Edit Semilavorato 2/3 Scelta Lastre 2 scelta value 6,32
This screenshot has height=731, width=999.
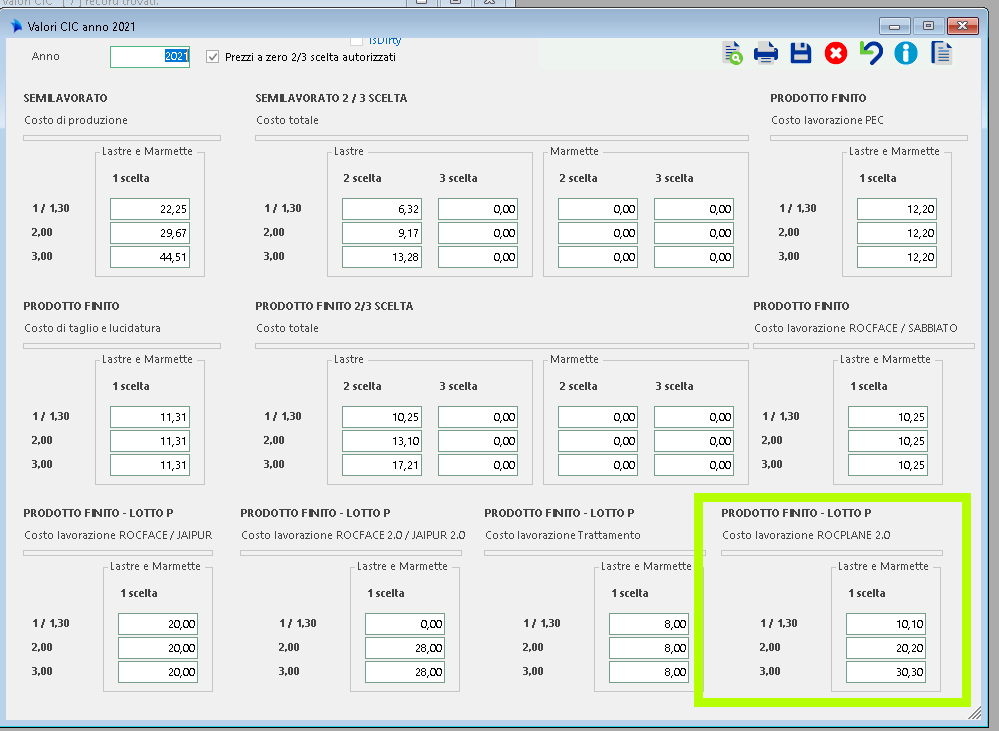tap(382, 209)
